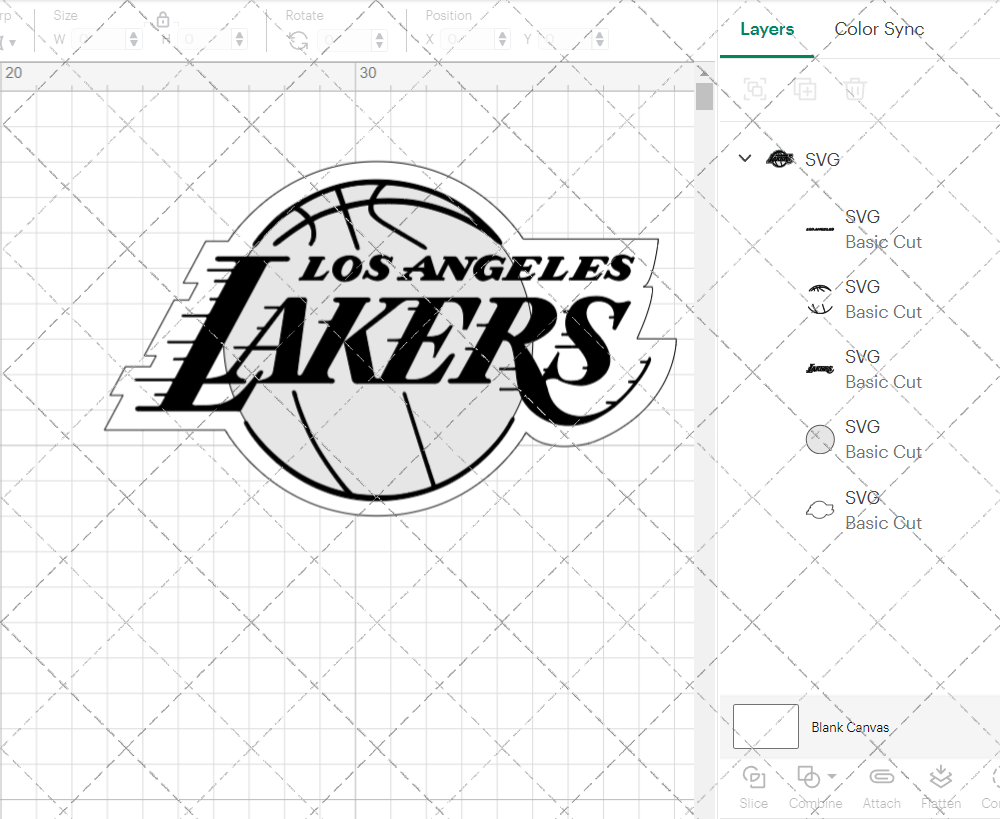
Task: Select the top SVG group label
Action: click(x=822, y=159)
